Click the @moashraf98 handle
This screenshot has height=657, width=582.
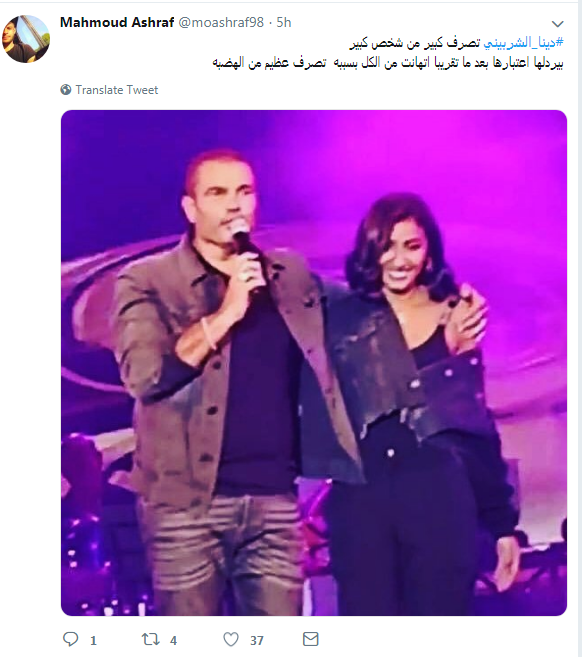pyautogui.click(x=221, y=22)
